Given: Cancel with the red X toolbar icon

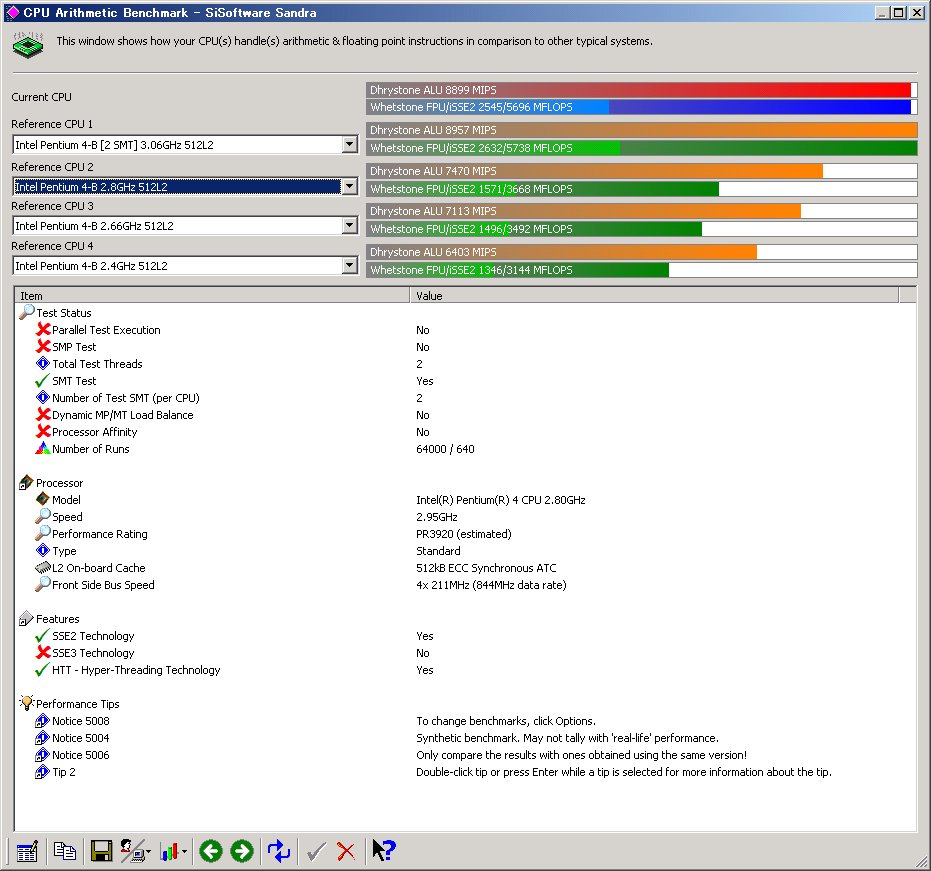Looking at the screenshot, I should tap(346, 851).
